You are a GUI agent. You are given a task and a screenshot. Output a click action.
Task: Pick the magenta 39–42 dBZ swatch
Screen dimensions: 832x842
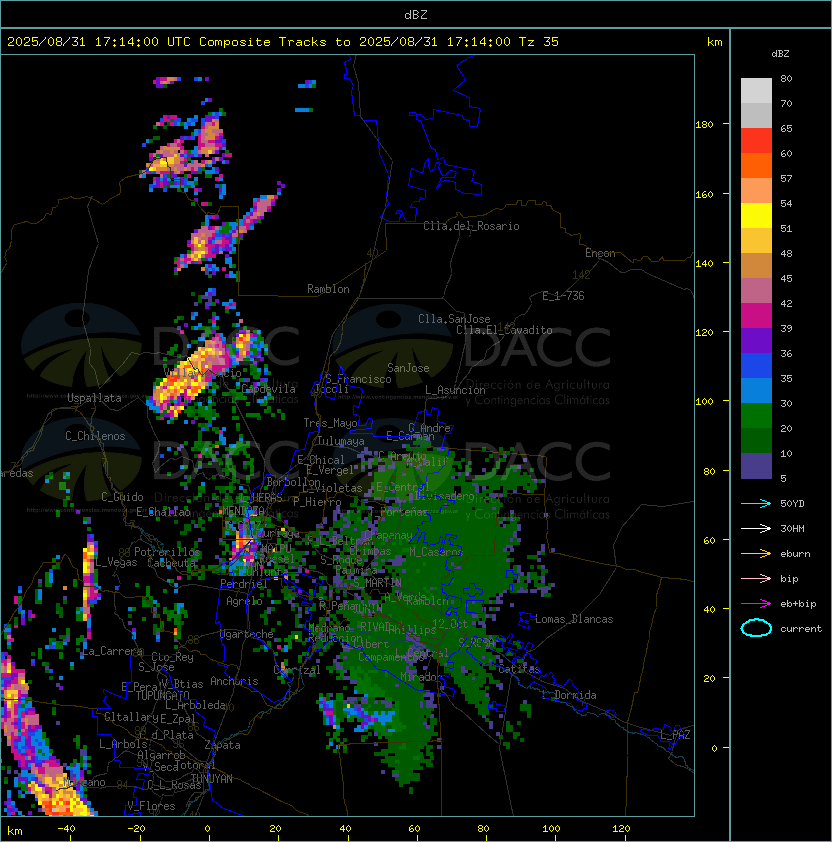(756, 316)
